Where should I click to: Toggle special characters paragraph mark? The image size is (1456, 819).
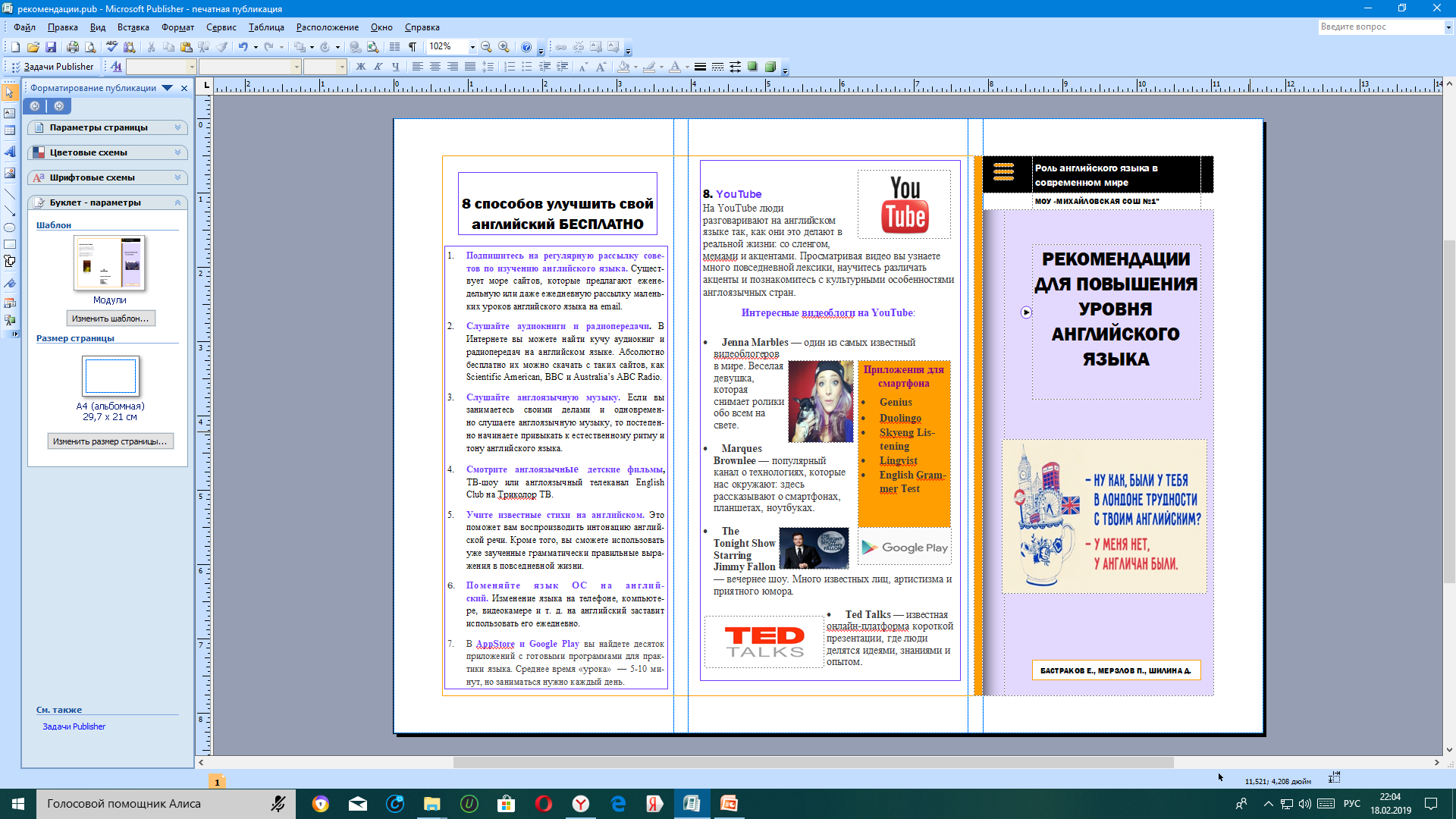[413, 47]
